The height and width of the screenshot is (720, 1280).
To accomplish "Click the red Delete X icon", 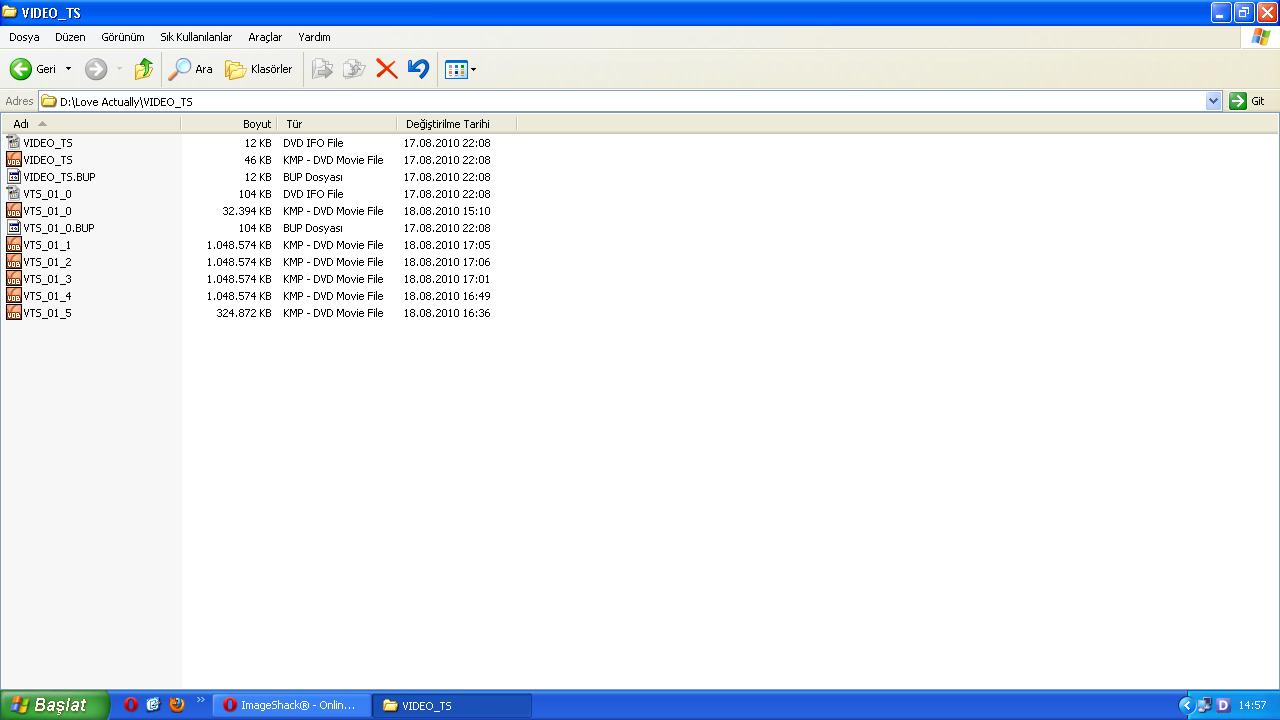I will [x=386, y=69].
